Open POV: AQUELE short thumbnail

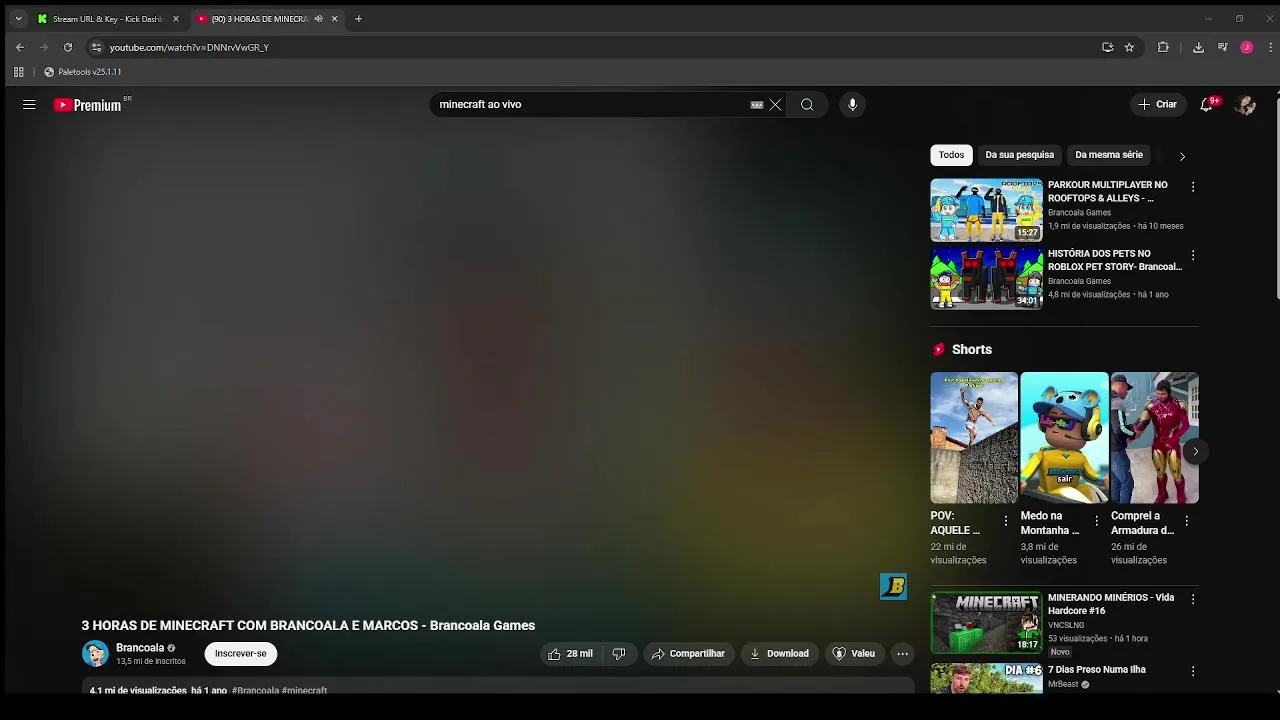click(974, 438)
